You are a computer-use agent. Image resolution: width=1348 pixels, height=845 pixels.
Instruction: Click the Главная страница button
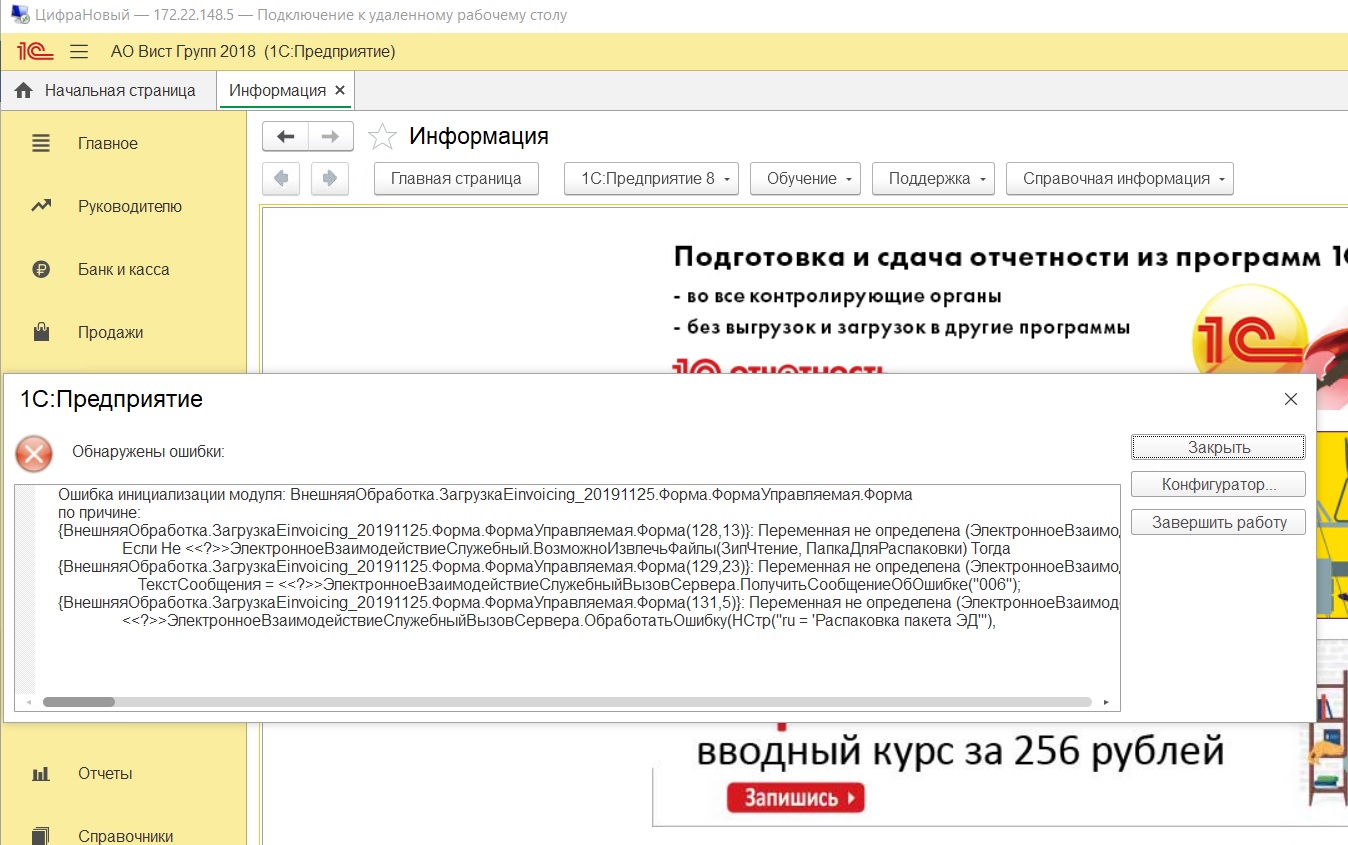click(x=456, y=178)
